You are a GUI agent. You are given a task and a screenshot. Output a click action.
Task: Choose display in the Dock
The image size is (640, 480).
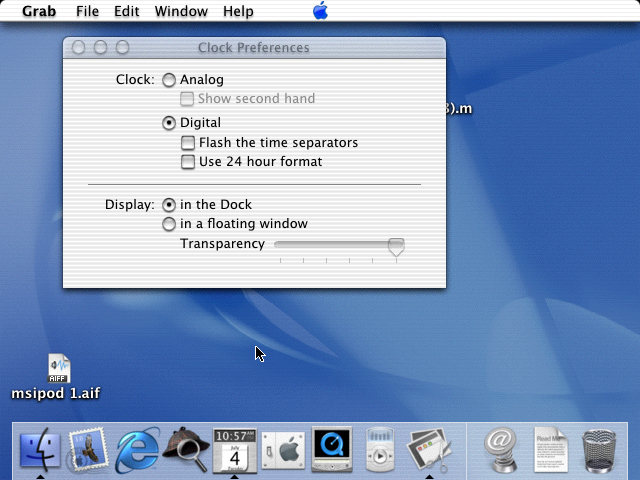pyautogui.click(x=169, y=204)
